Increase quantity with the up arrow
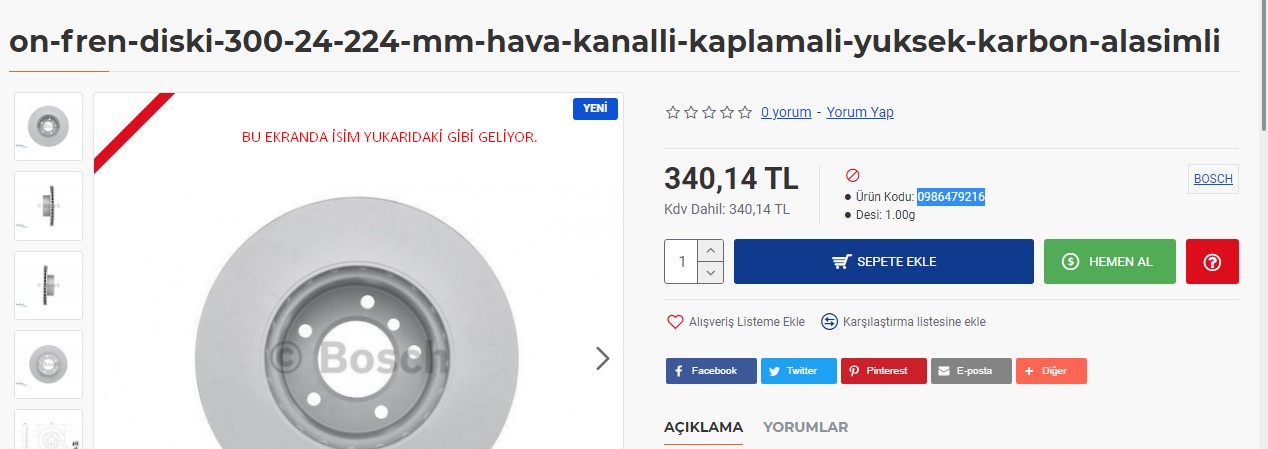This screenshot has width=1268, height=449. coord(710,250)
